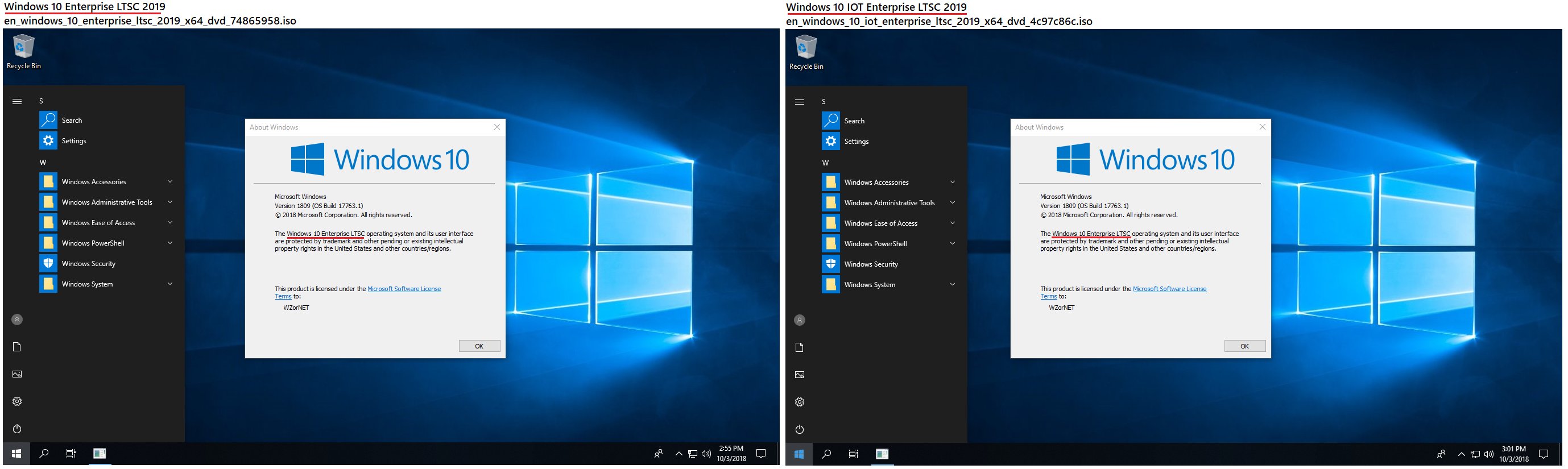
Task: Click Search icon in left Start menu
Action: coord(49,121)
